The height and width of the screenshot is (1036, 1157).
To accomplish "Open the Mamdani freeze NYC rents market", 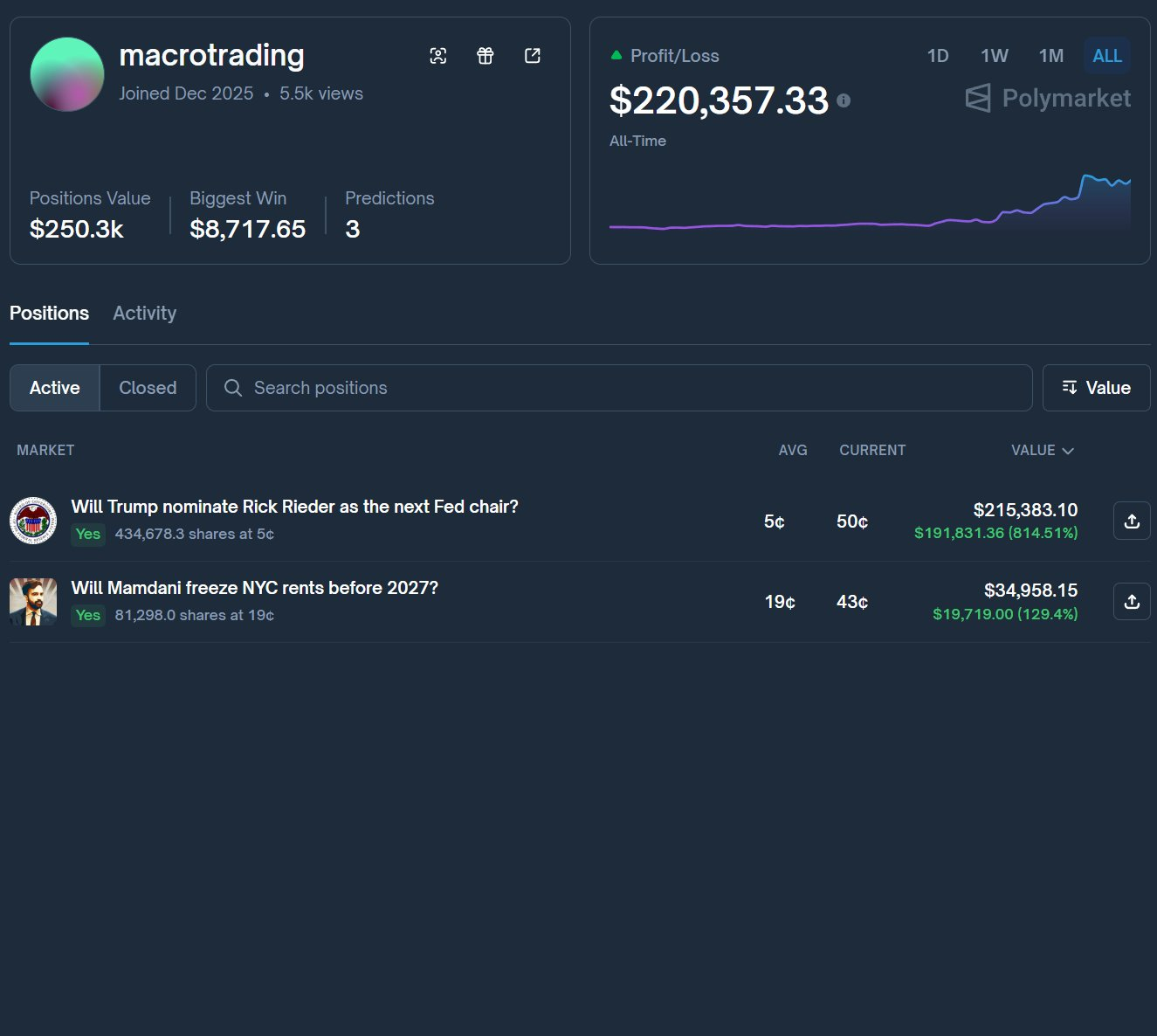I will tap(254, 588).
